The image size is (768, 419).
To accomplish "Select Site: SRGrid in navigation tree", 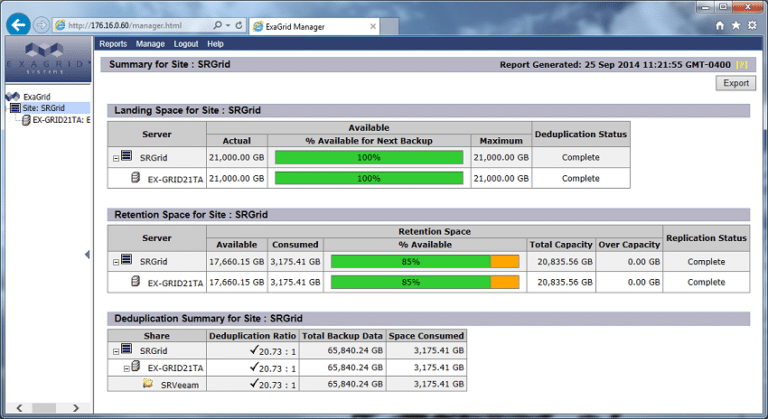I will click(x=44, y=108).
